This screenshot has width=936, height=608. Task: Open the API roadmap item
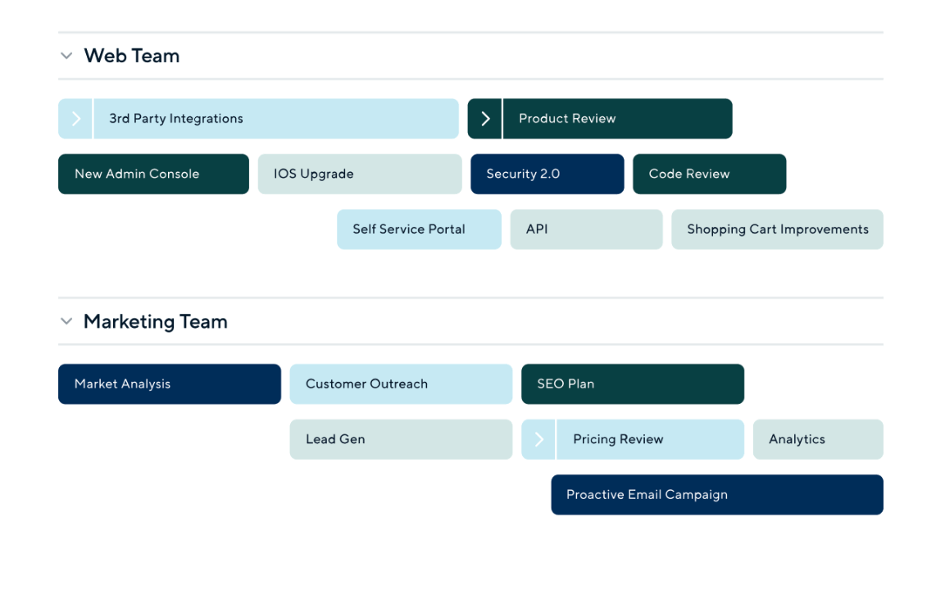point(586,229)
